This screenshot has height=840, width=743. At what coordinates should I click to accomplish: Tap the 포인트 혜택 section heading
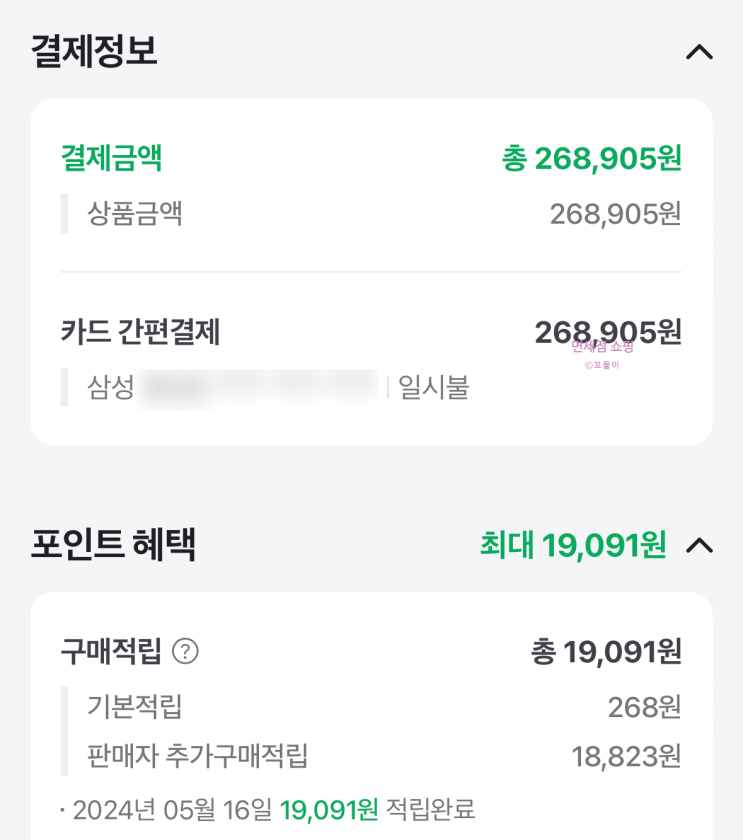pyautogui.click(x=113, y=545)
